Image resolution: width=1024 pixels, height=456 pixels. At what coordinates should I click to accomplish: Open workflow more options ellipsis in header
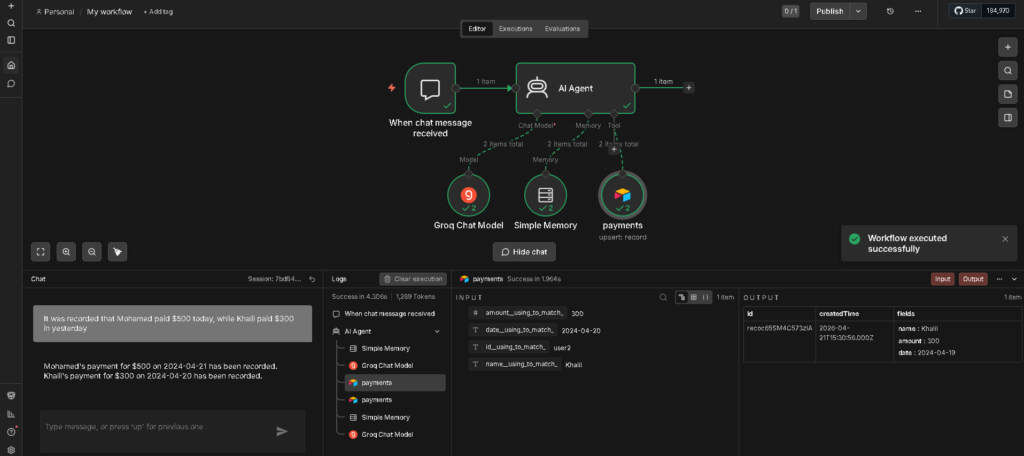[918, 11]
